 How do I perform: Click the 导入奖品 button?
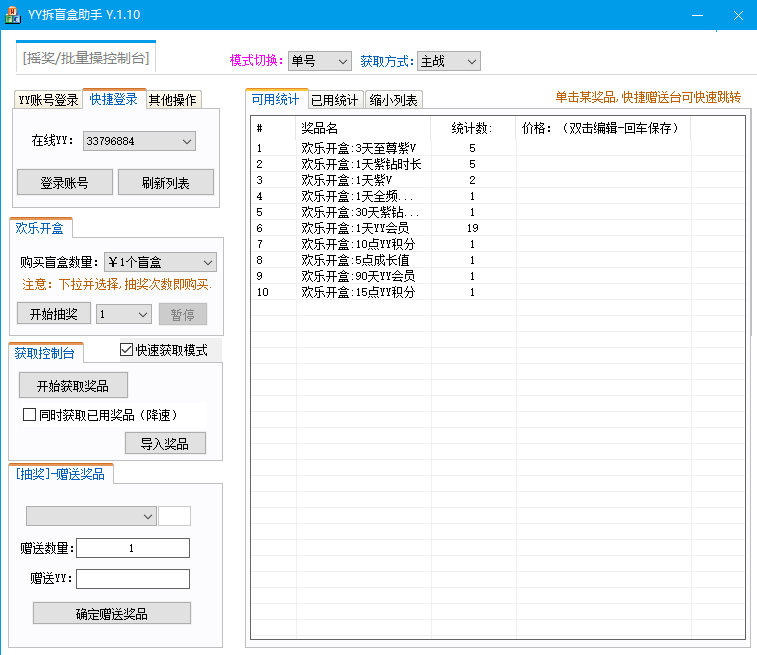[165, 444]
